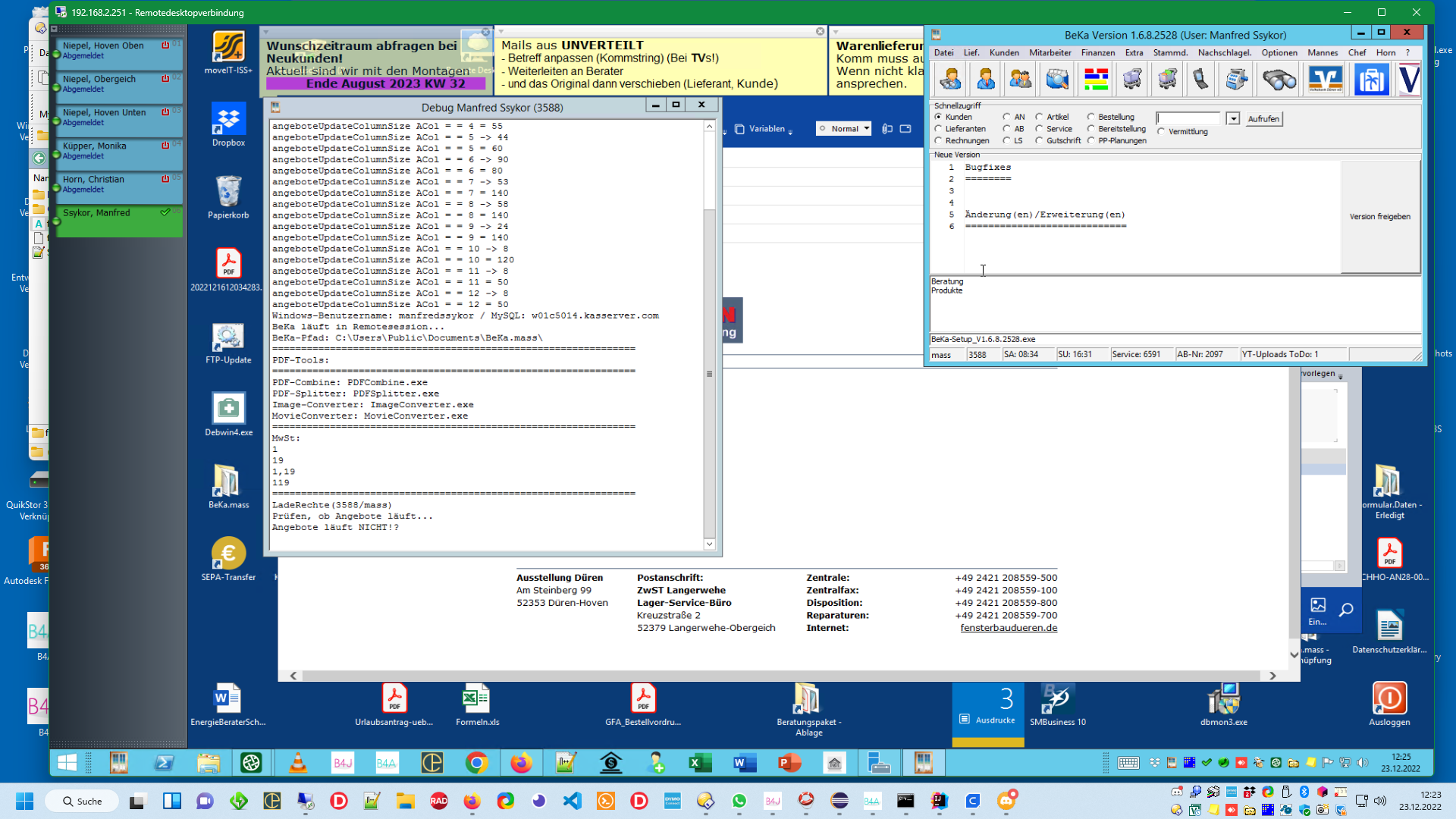Click the Aufrufen button
This screenshot has width=1456, height=819.
(1263, 119)
